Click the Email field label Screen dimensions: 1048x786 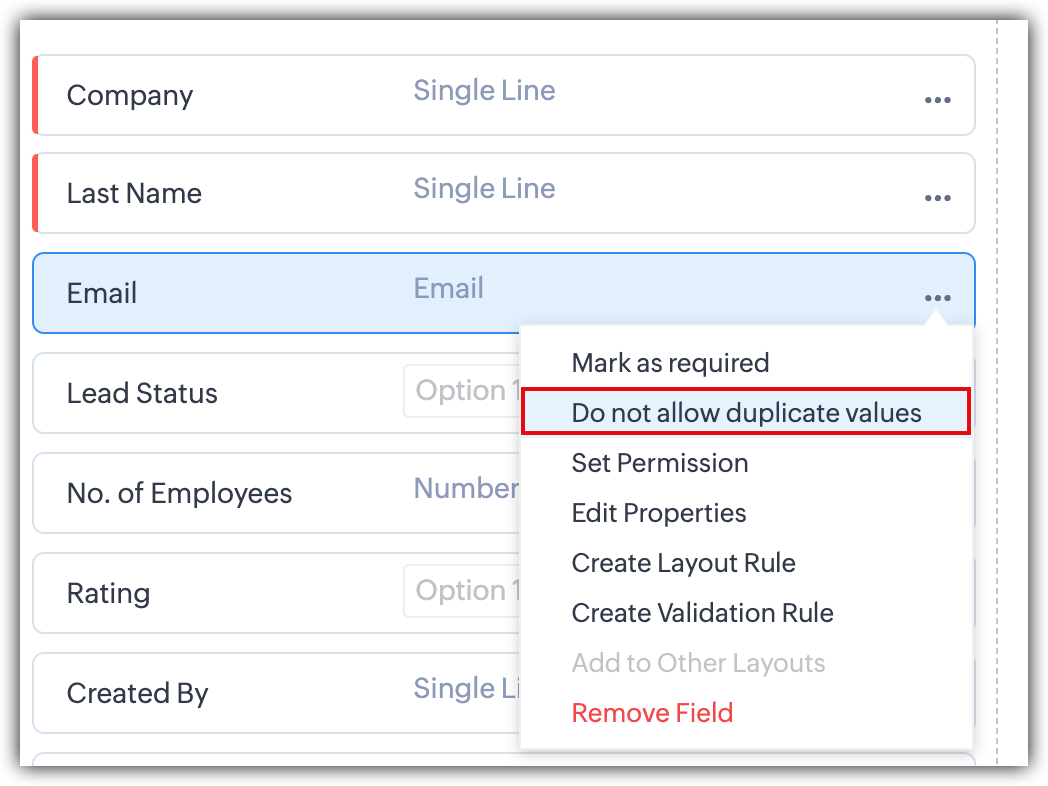coord(102,293)
